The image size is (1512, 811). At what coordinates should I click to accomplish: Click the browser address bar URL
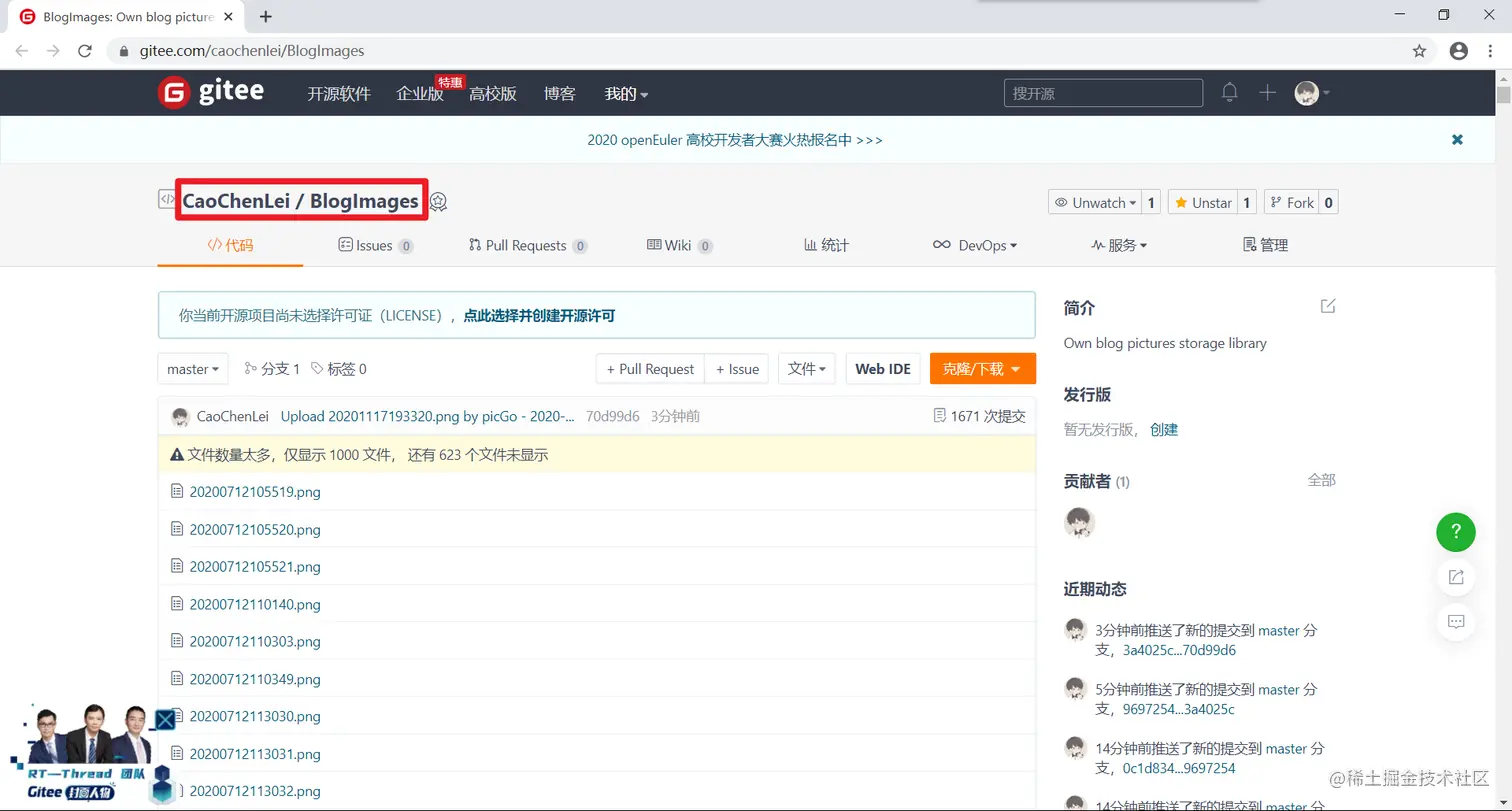point(252,50)
